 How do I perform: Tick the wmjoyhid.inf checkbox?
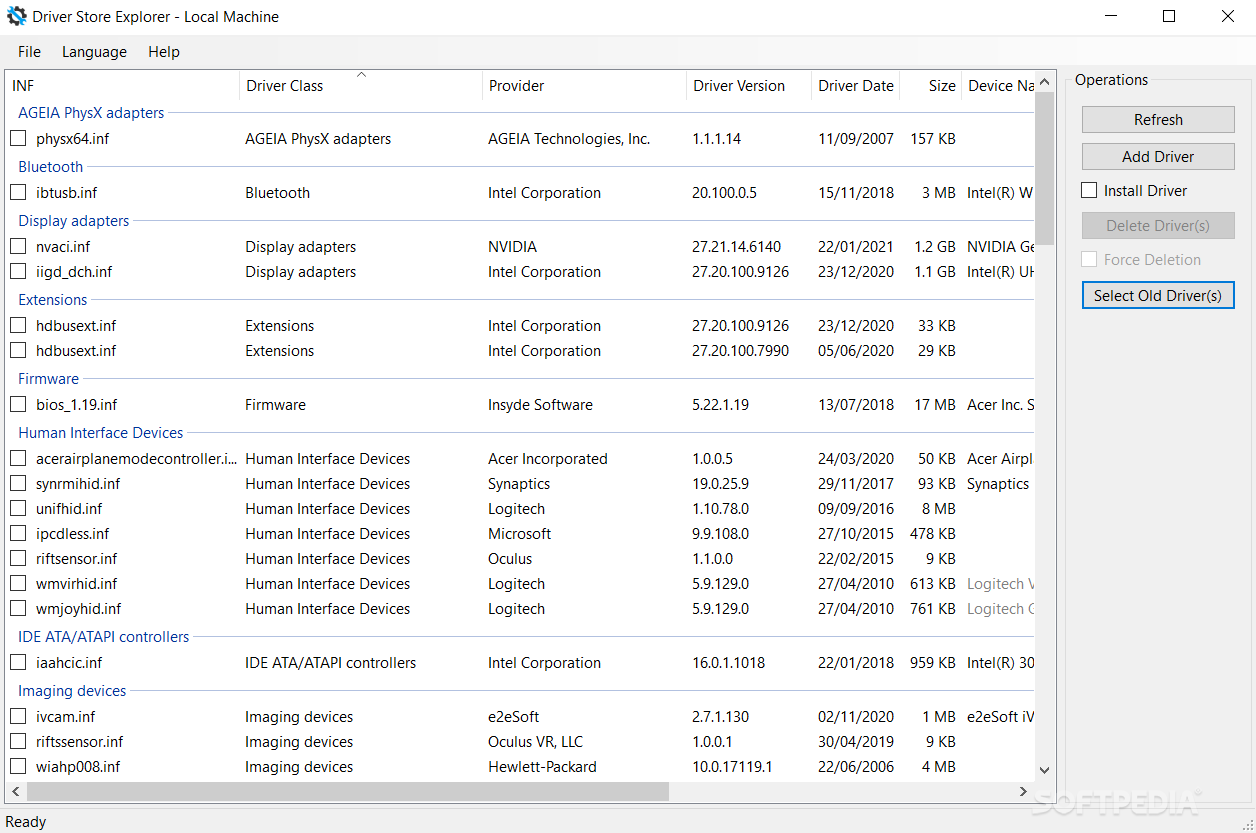[x=18, y=609]
